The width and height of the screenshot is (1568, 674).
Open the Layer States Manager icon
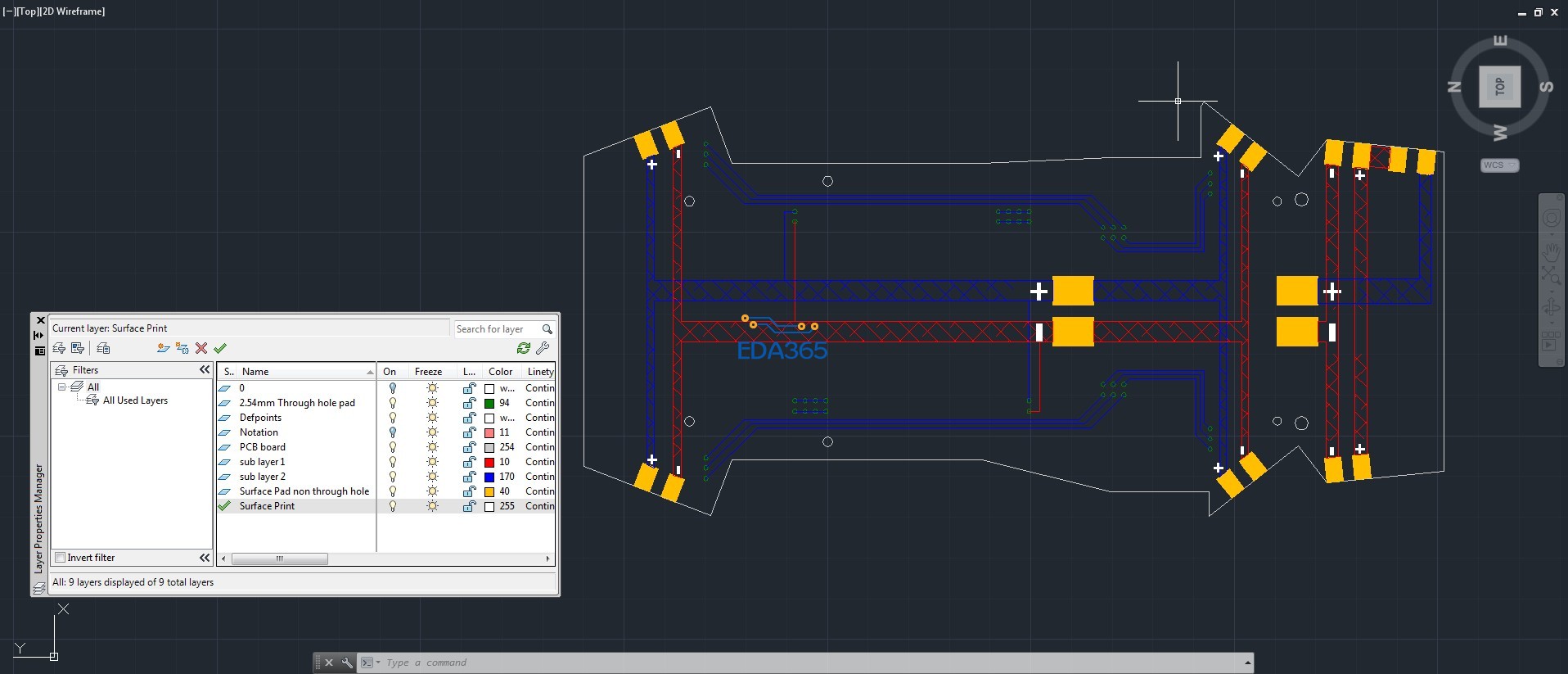pyautogui.click(x=103, y=348)
